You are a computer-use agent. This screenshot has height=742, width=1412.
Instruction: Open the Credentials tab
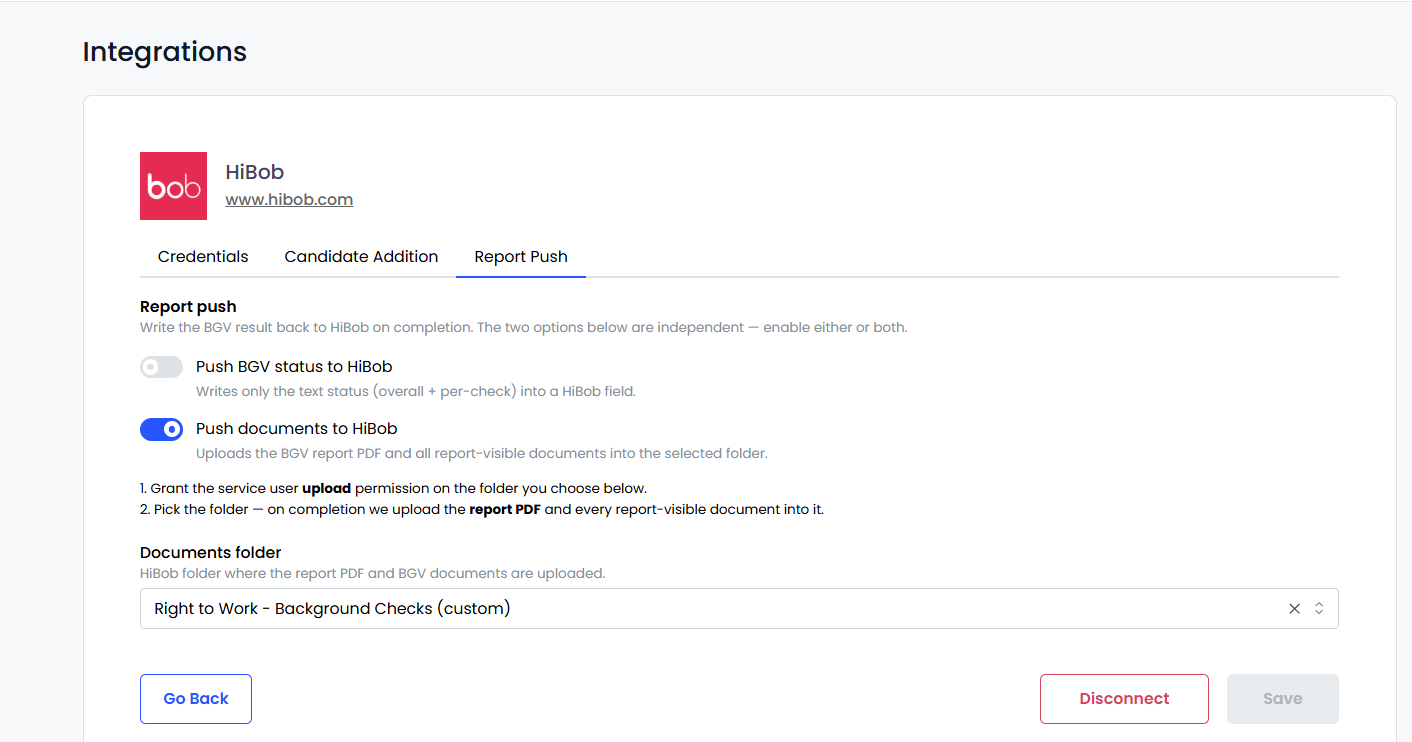[x=203, y=257]
